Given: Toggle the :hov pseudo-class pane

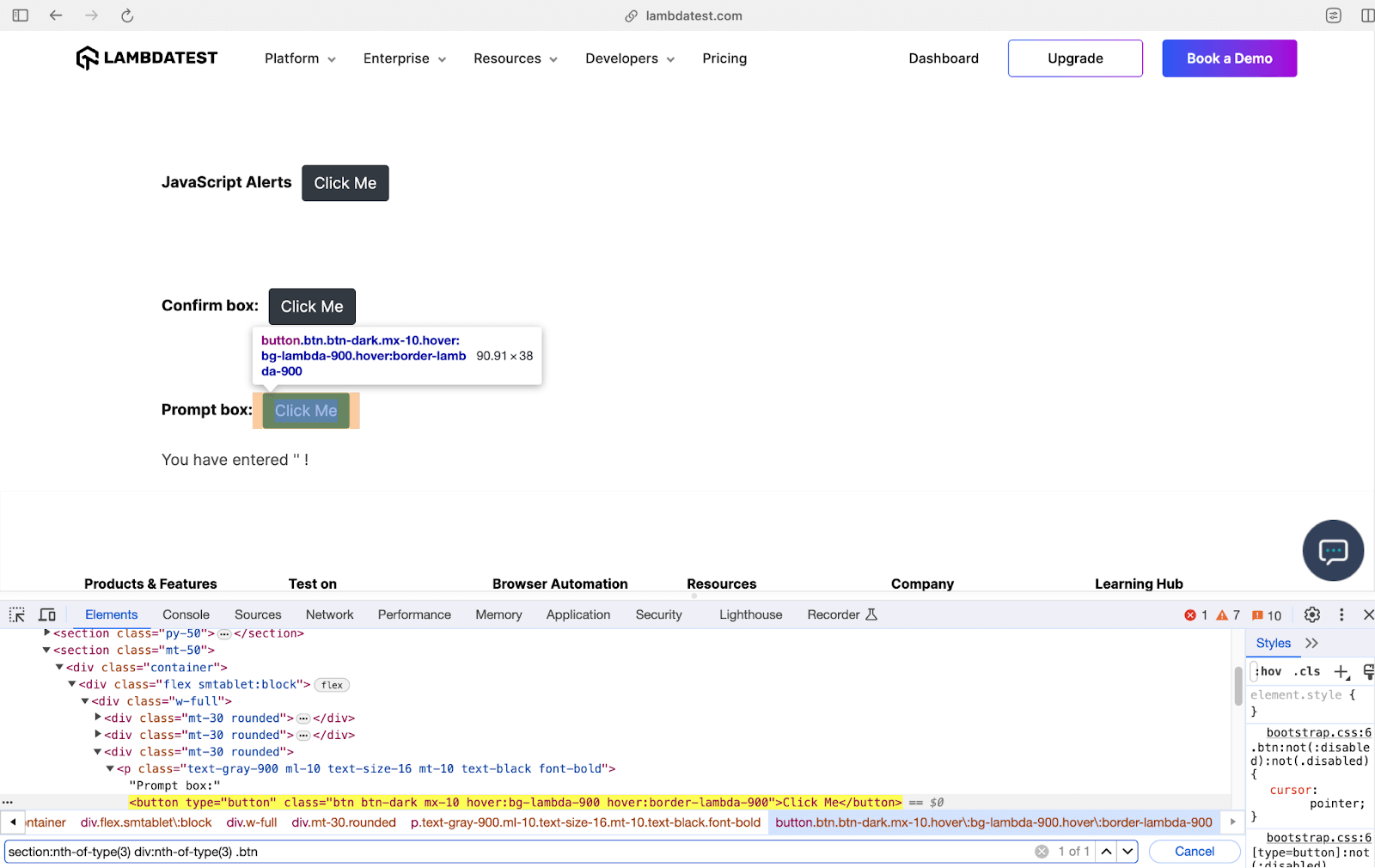Looking at the screenshot, I should (1268, 671).
